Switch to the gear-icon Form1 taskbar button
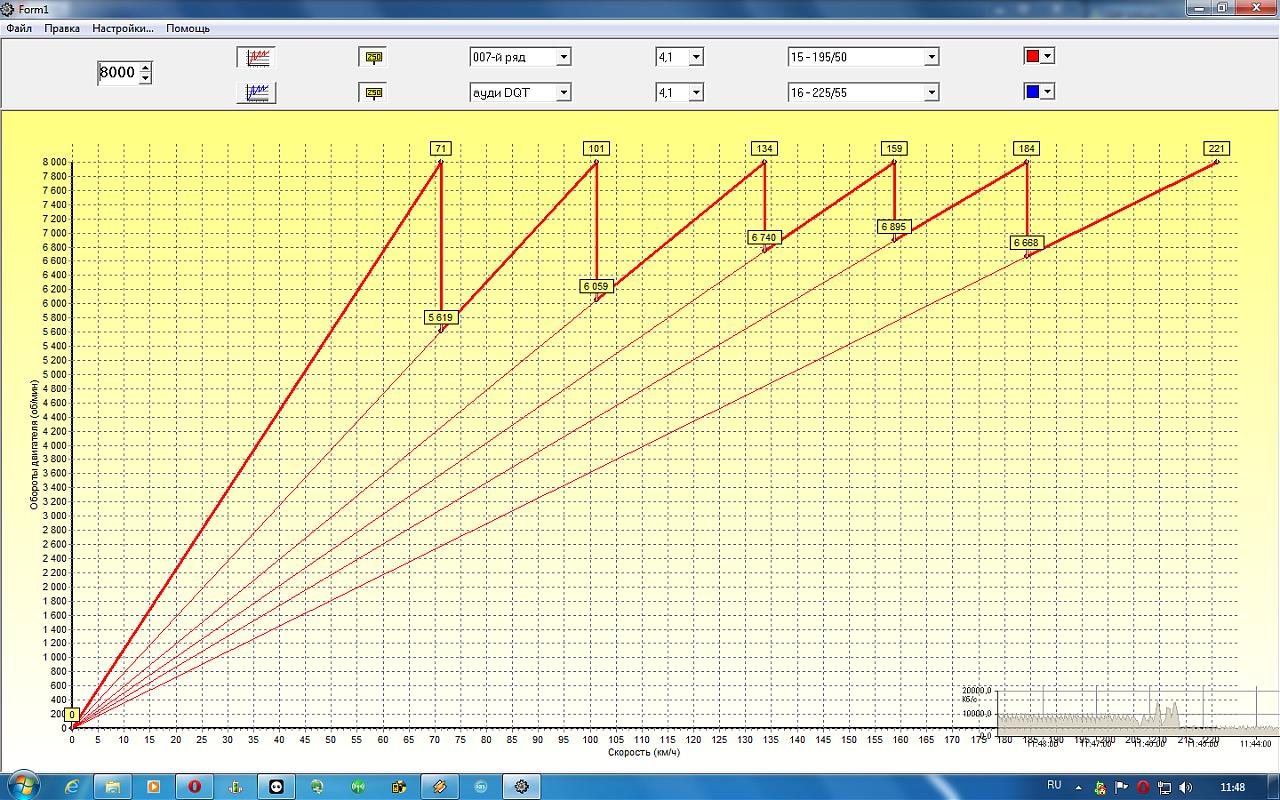The height and width of the screenshot is (800, 1280). point(521,787)
